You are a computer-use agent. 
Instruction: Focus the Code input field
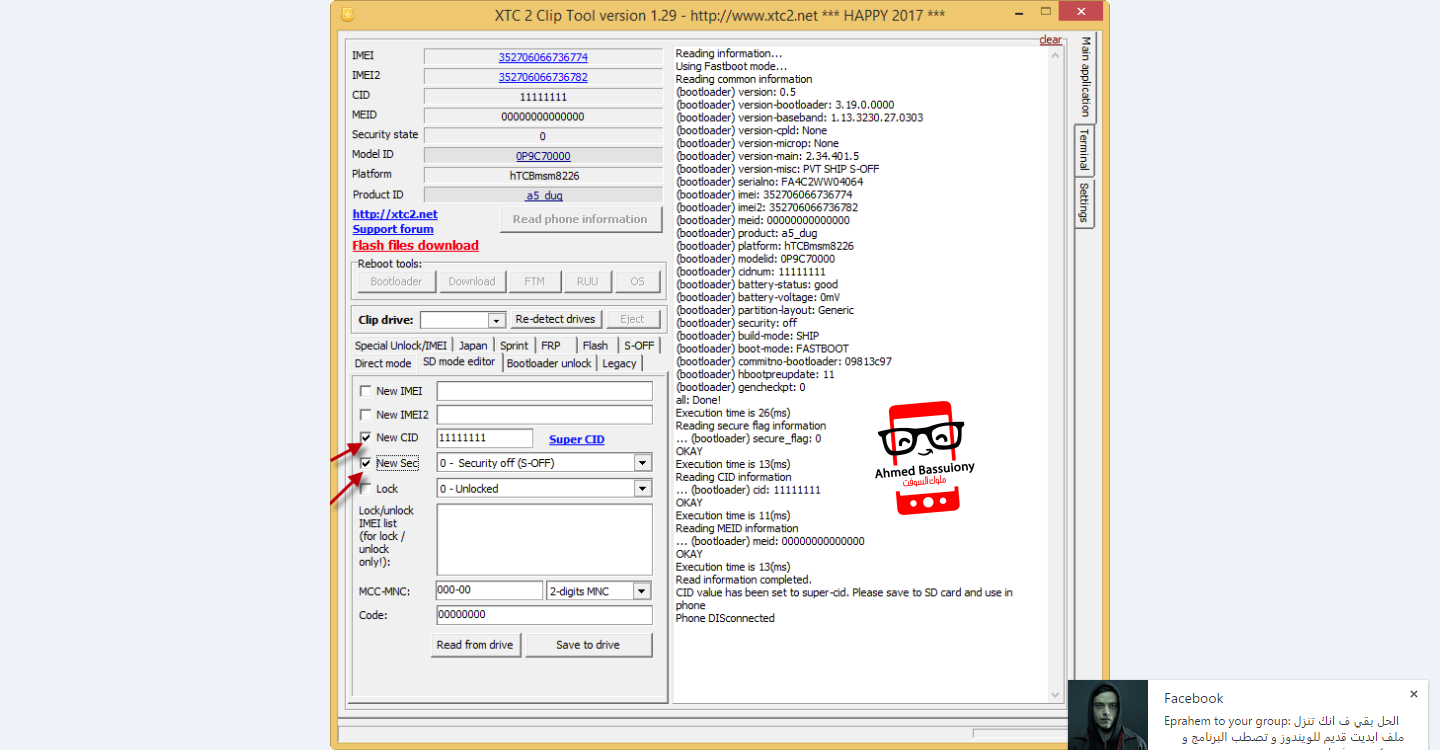pos(544,615)
